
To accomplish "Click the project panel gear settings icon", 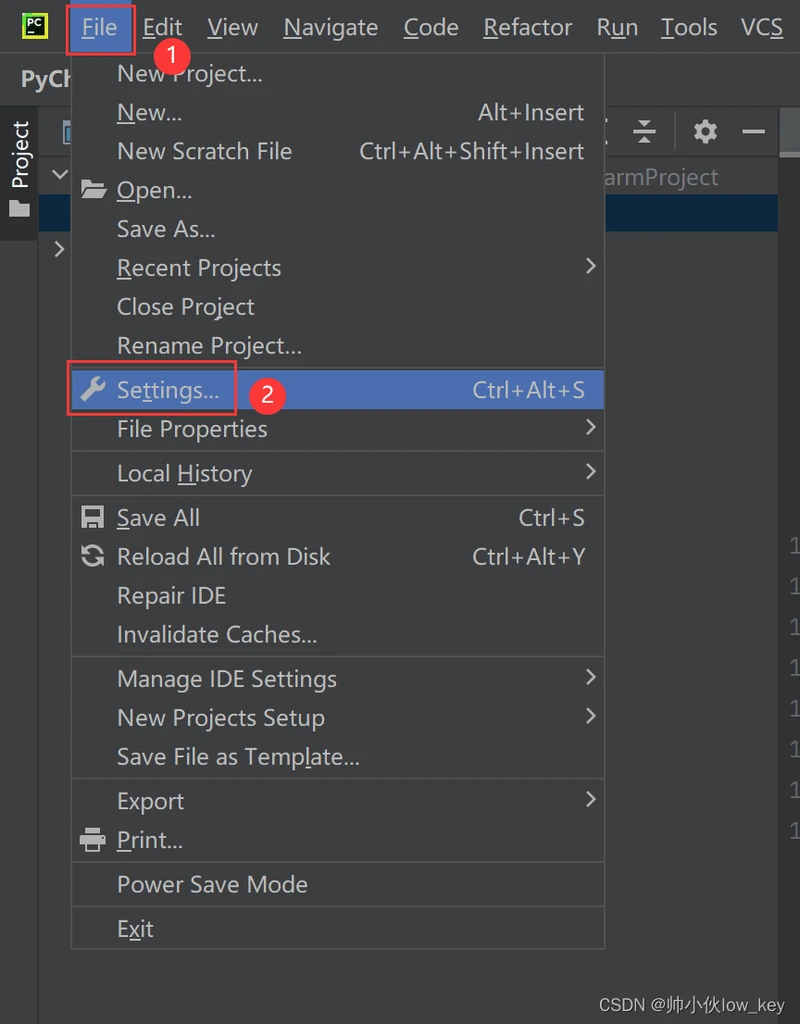I will pos(705,132).
